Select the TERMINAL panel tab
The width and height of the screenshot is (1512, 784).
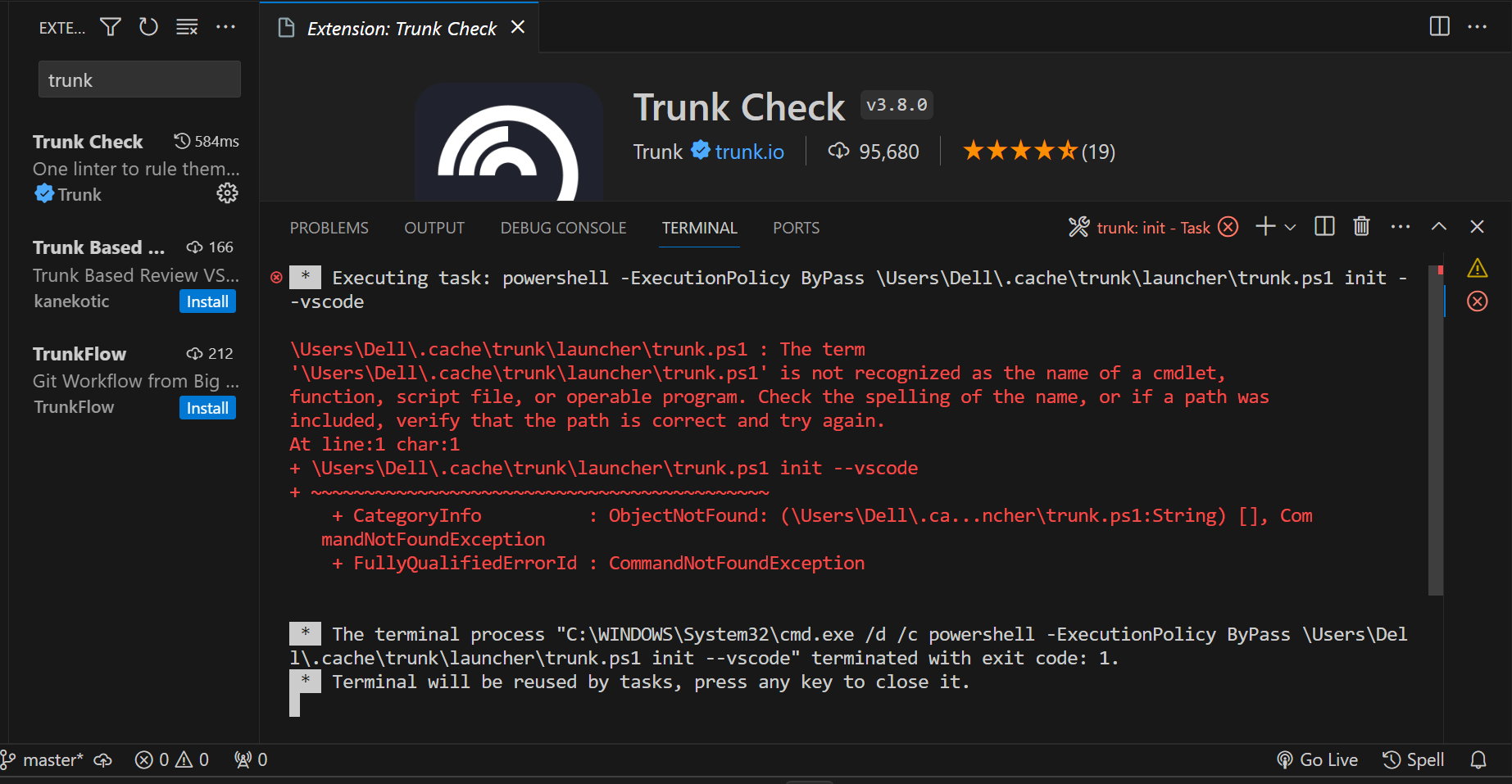click(700, 228)
